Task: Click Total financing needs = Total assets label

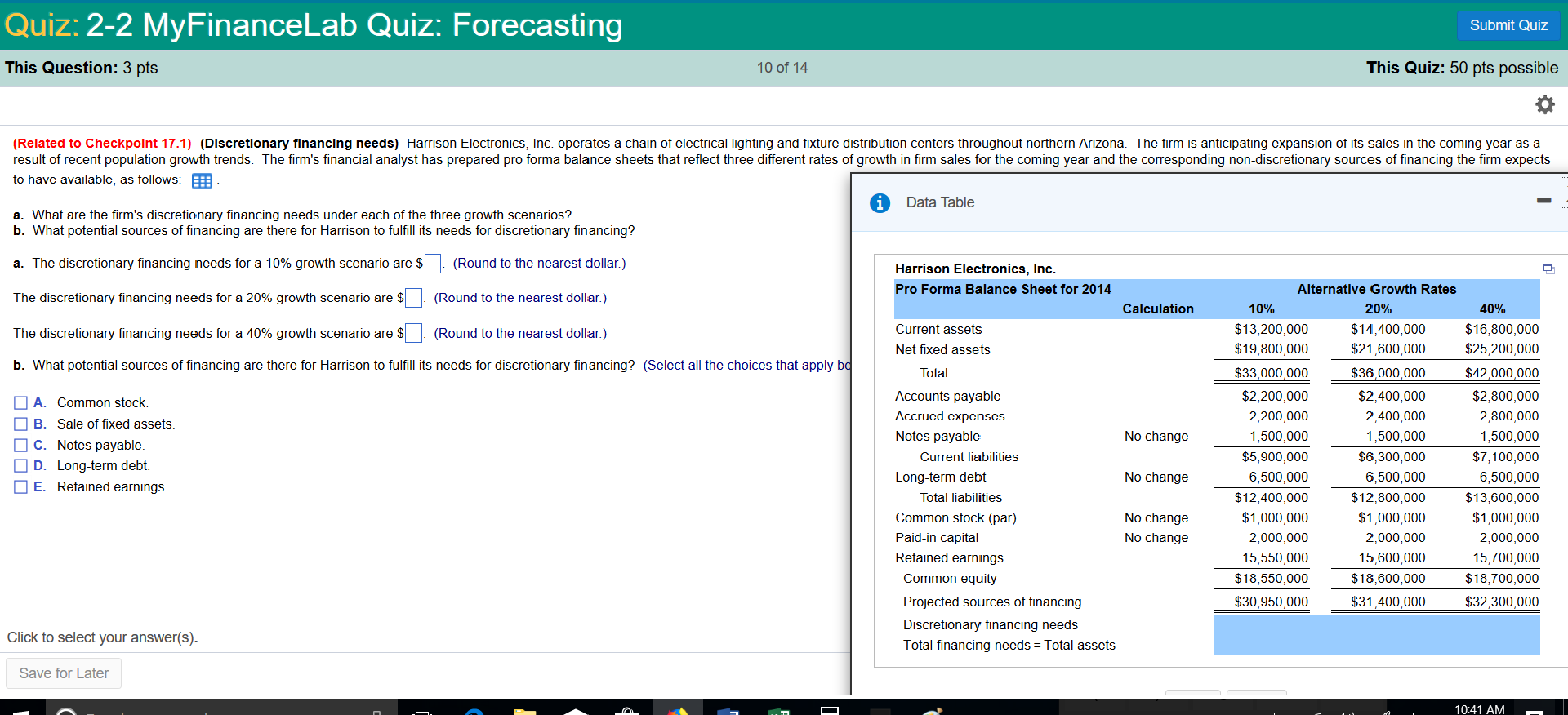Action: tap(1009, 646)
